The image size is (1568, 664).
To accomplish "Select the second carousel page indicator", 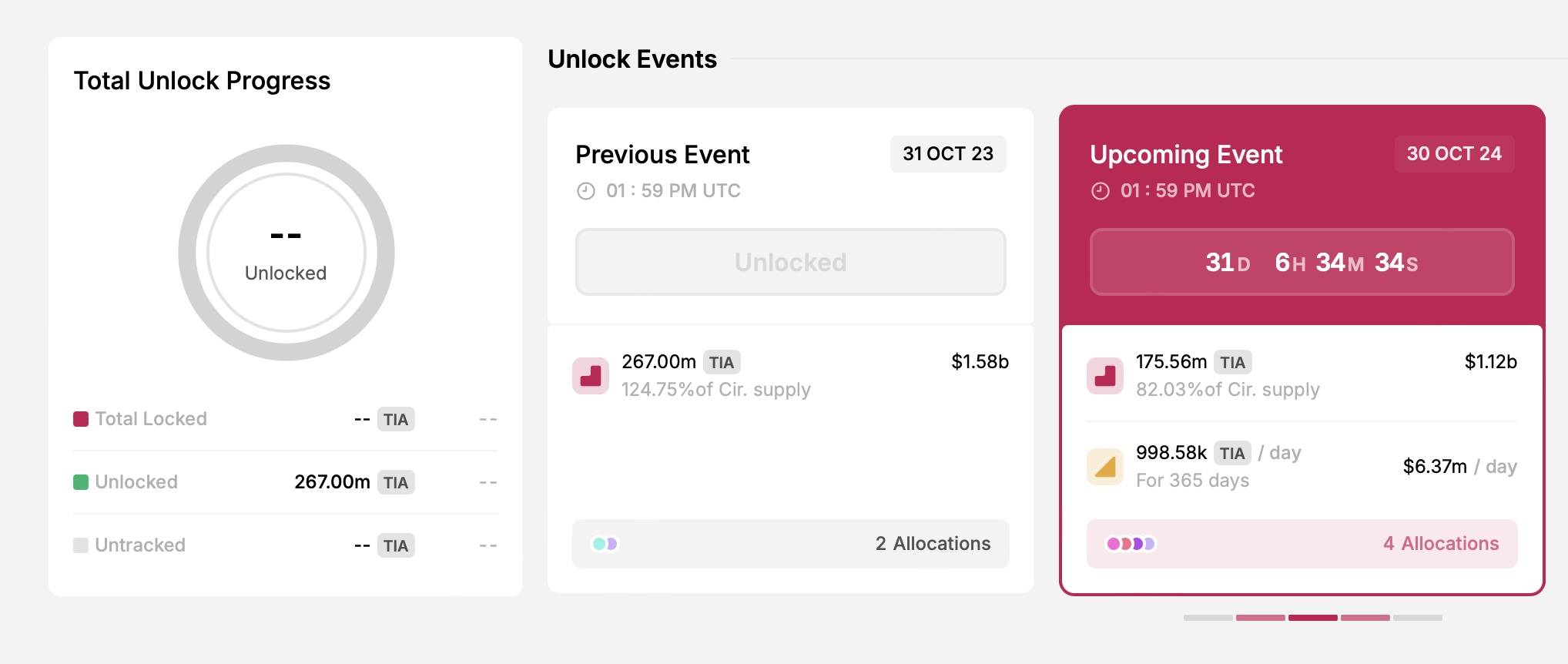I will [x=1261, y=618].
